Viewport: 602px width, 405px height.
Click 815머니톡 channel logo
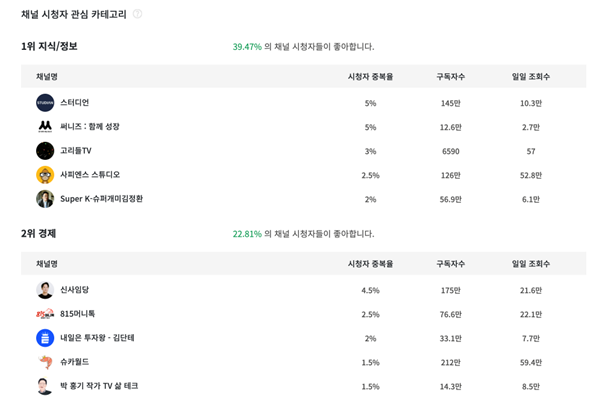45,314
